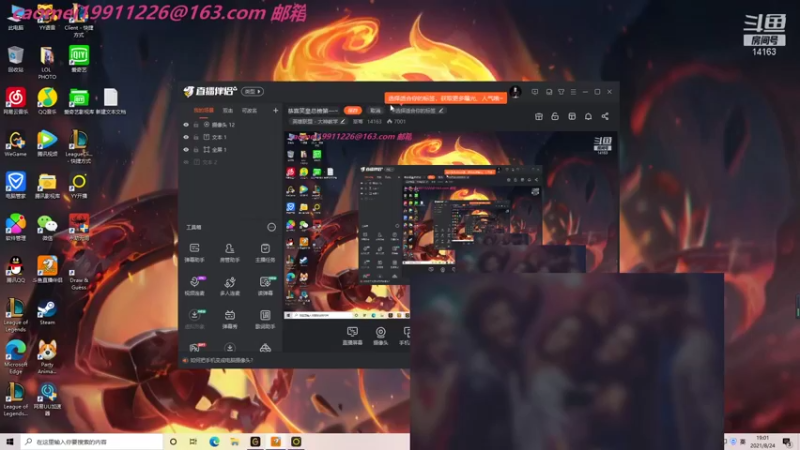The height and width of the screenshot is (450, 800).
Task: Open Edge from the taskbar
Action: click(x=214, y=441)
